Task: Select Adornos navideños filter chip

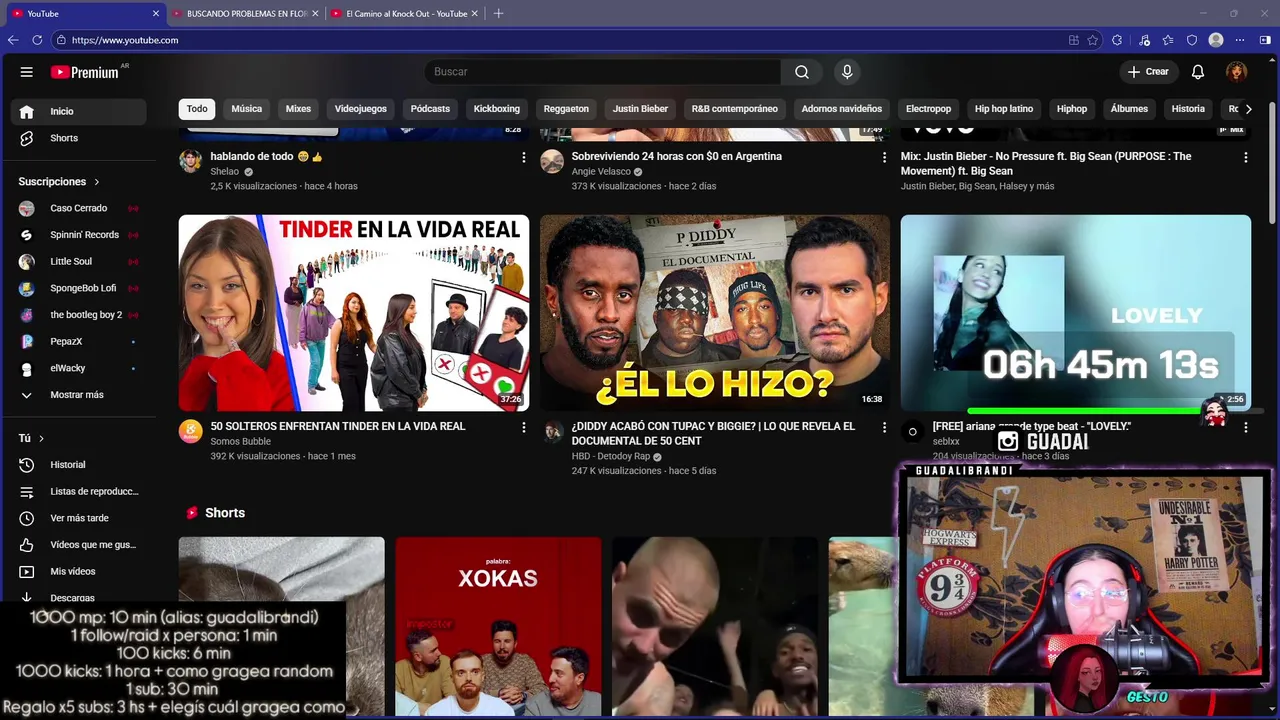Action: point(842,109)
